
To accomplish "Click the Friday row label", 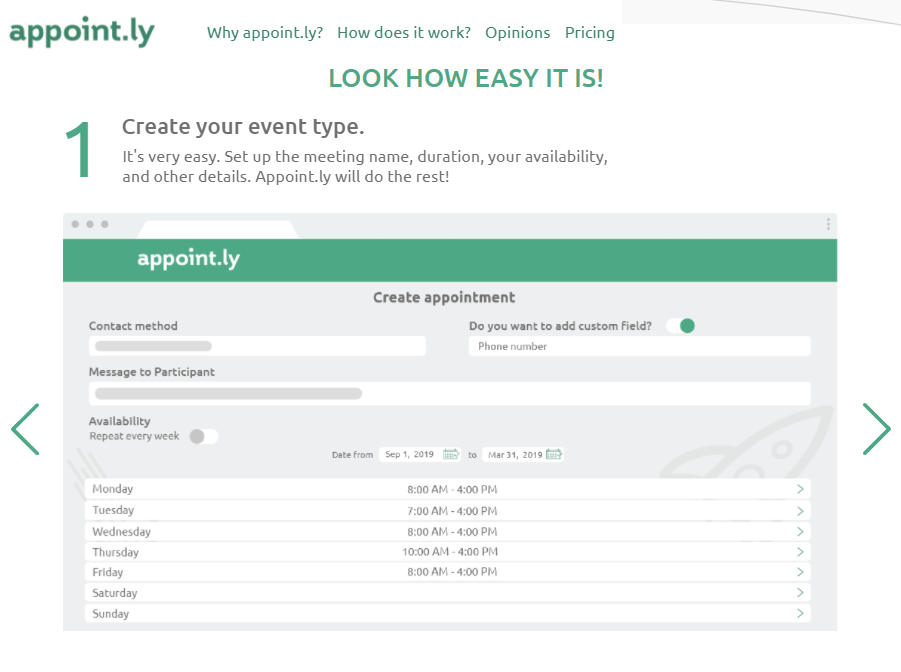I will coord(107,572).
